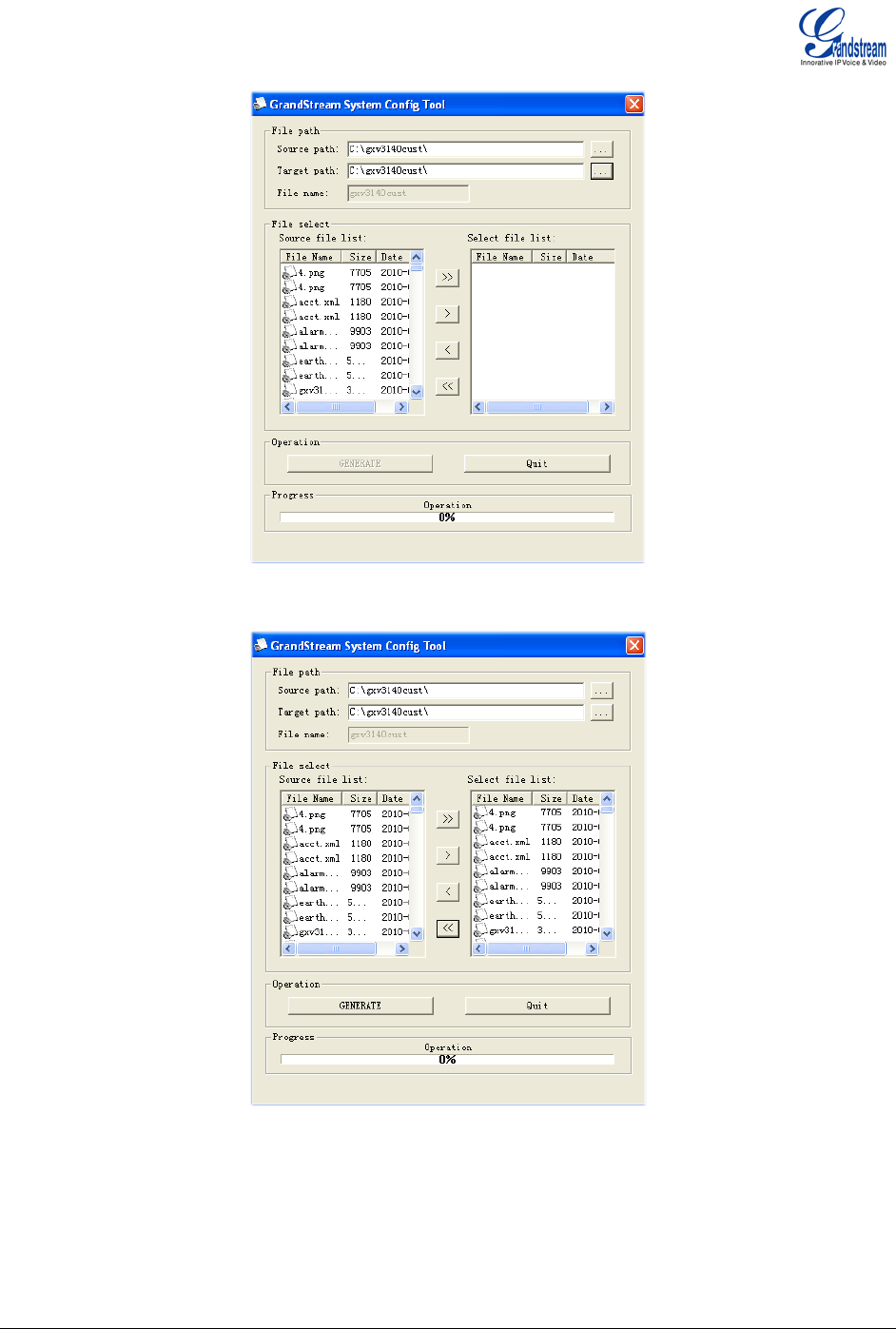Image resolution: width=896 pixels, height=1329 pixels.
Task: Focus Source path field in dialog with filled Select list
Action: click(x=466, y=690)
